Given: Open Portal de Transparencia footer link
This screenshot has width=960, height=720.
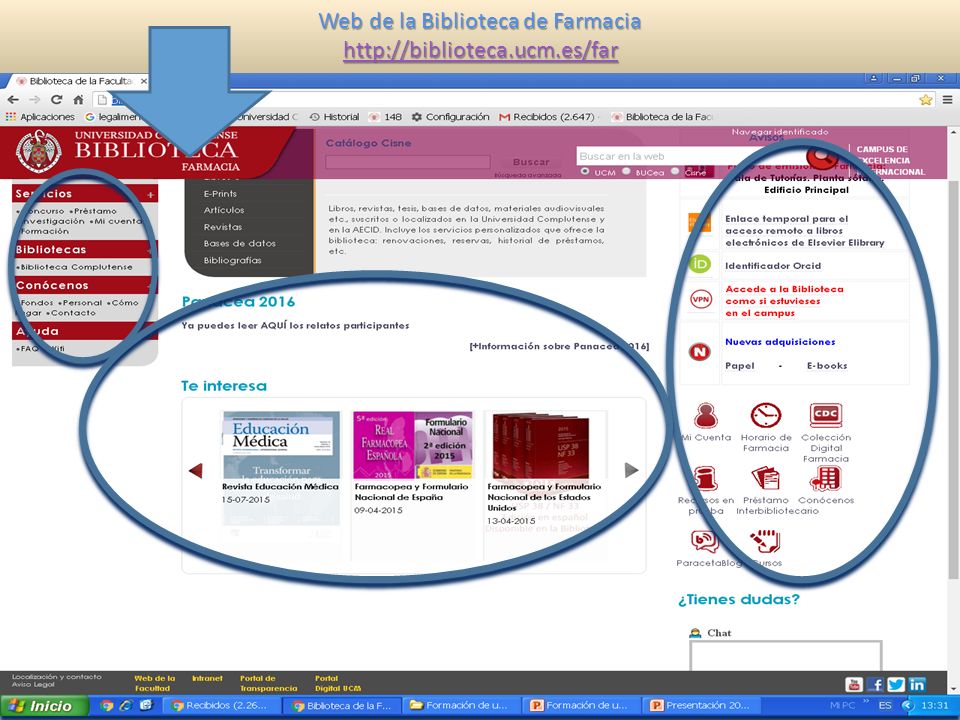Looking at the screenshot, I should coord(268,683).
